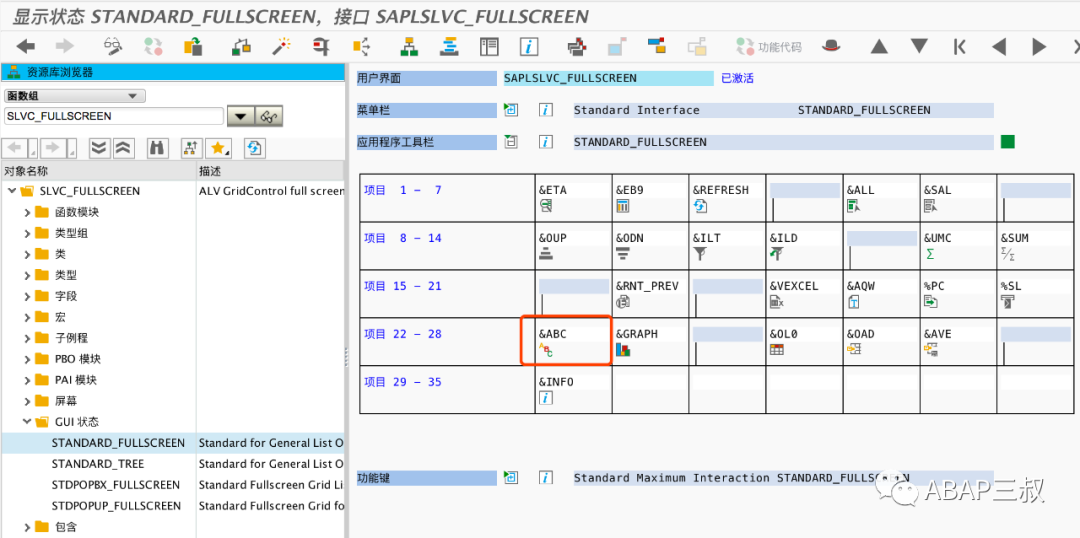Click the up triangle in top toolbar
Screen dimensions: 1080x538
[878, 47]
